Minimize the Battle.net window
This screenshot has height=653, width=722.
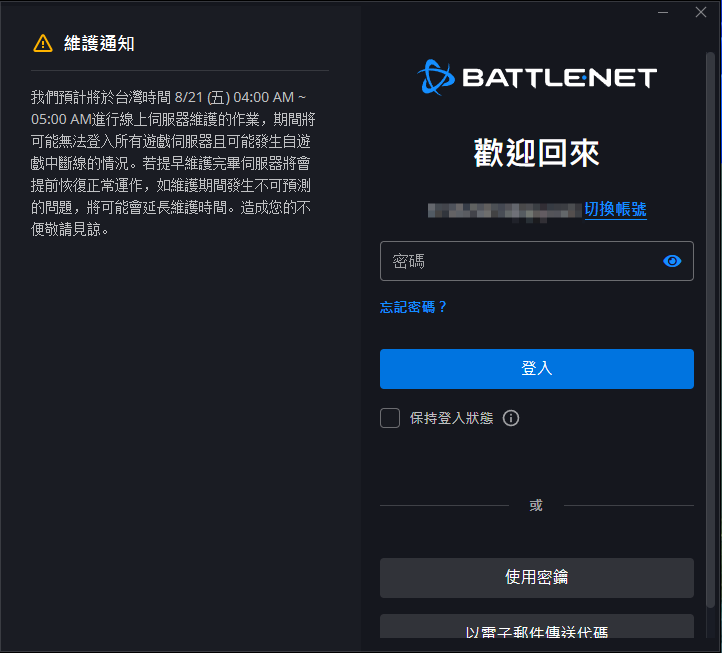click(x=663, y=12)
